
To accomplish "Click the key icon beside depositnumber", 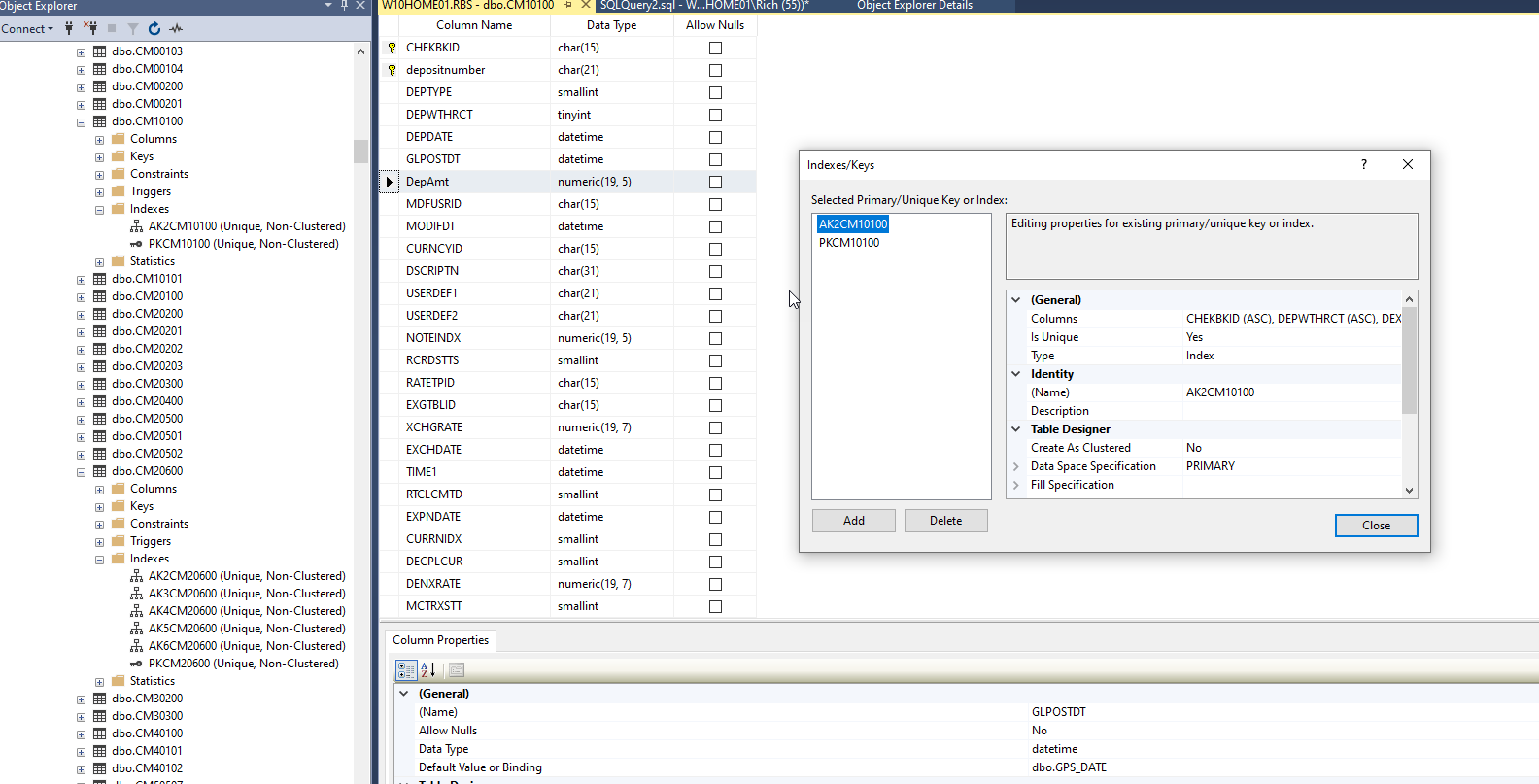I will click(x=392, y=70).
